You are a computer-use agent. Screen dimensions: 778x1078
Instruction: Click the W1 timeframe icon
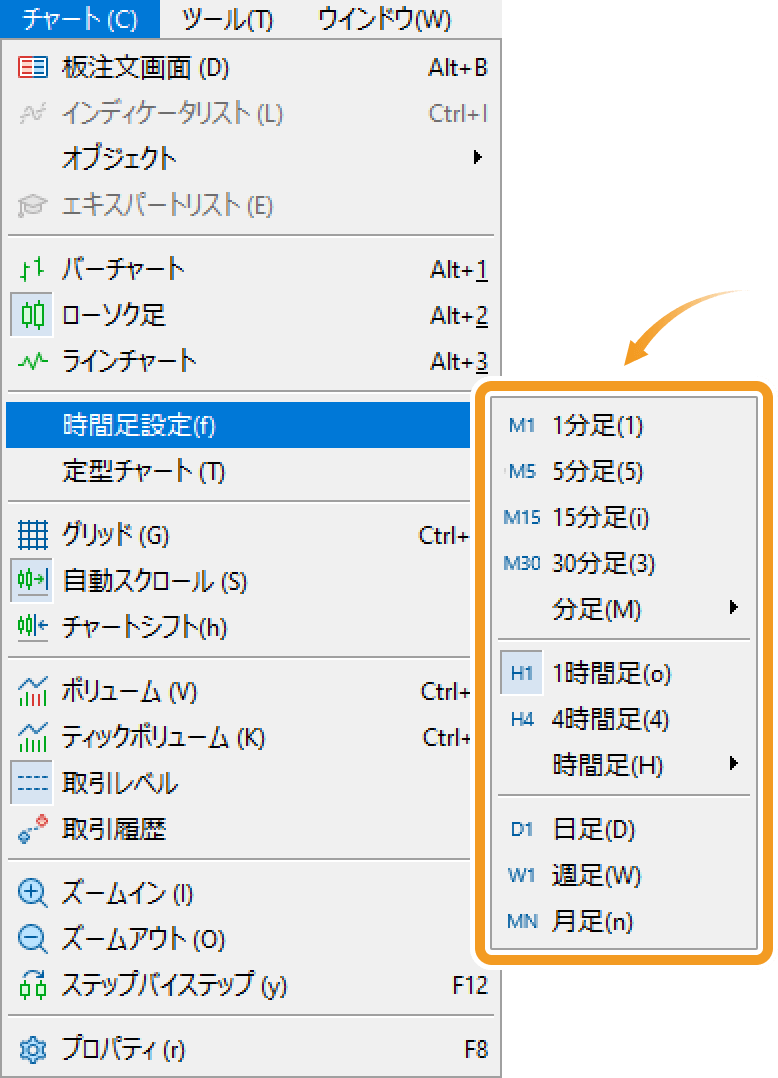(522, 875)
